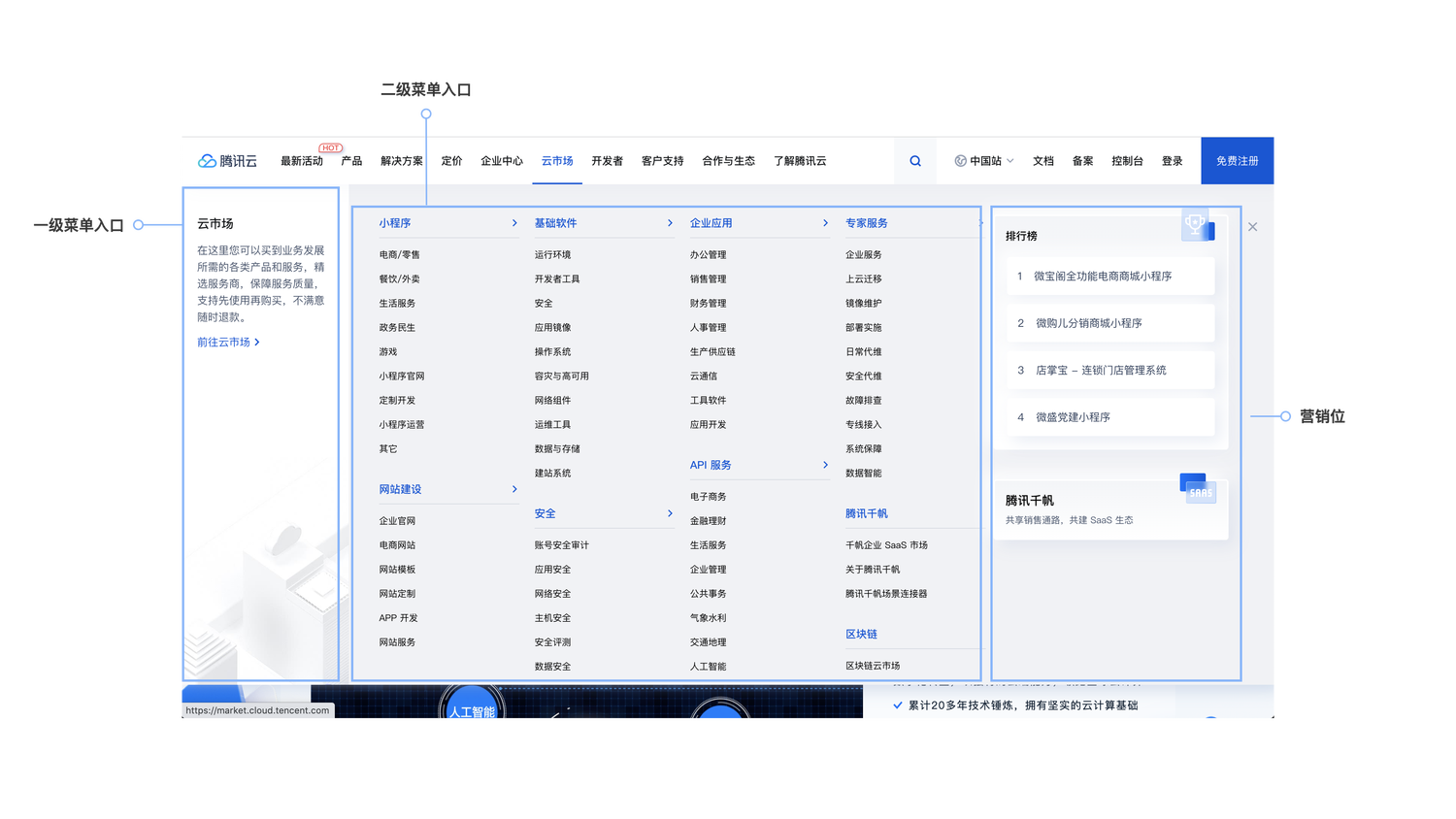This screenshot has width=1456, height=819.
Task: Close the mega menu with X icon
Action: pyautogui.click(x=1253, y=227)
